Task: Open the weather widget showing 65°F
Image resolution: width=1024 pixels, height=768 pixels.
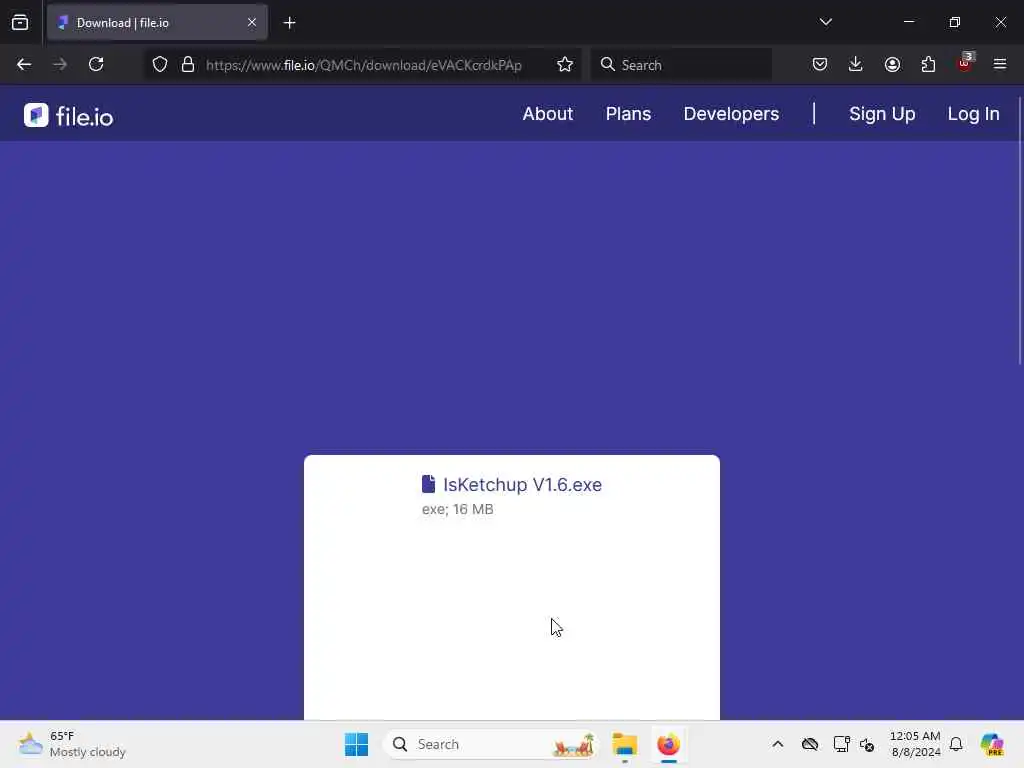Action: 72,744
